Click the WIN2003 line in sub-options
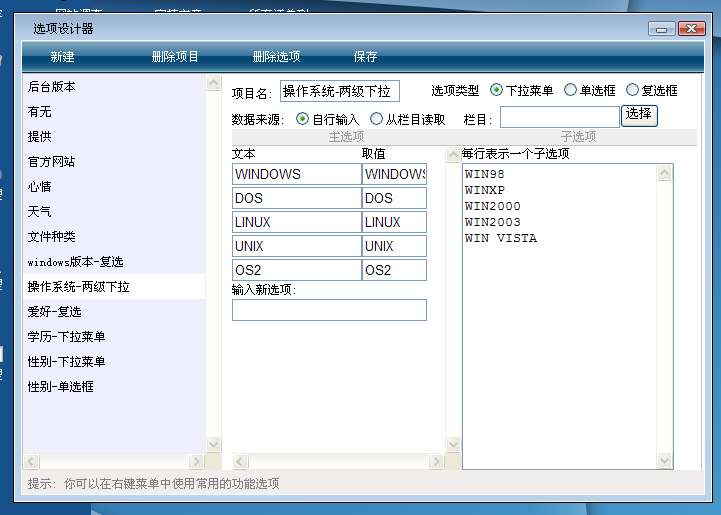 [492, 222]
